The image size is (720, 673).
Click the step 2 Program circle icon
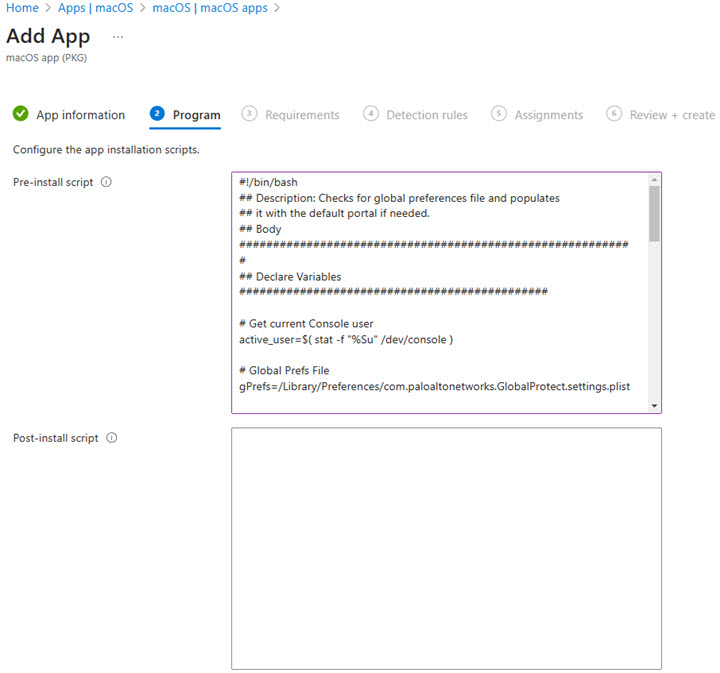tap(157, 114)
